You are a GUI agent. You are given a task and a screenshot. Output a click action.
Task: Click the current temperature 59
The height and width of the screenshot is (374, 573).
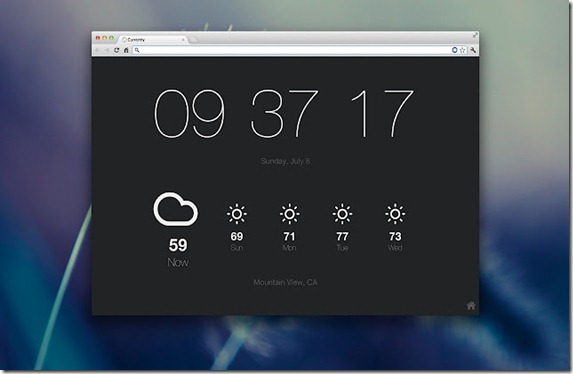pos(178,245)
